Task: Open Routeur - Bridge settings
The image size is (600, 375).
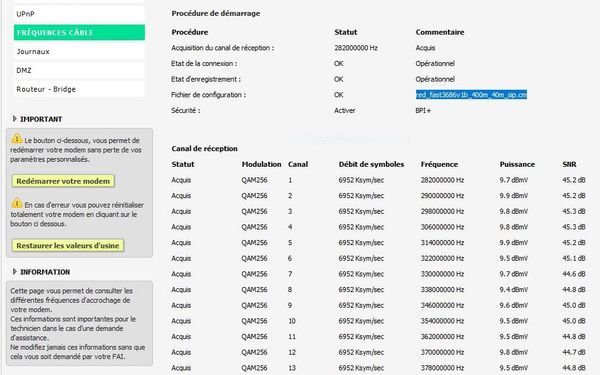Action: pyautogui.click(x=79, y=89)
